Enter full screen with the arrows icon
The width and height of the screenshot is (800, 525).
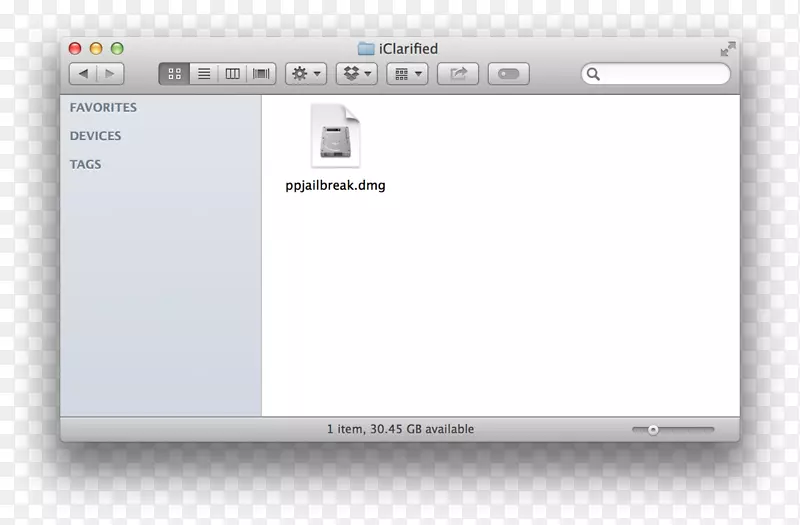728,49
